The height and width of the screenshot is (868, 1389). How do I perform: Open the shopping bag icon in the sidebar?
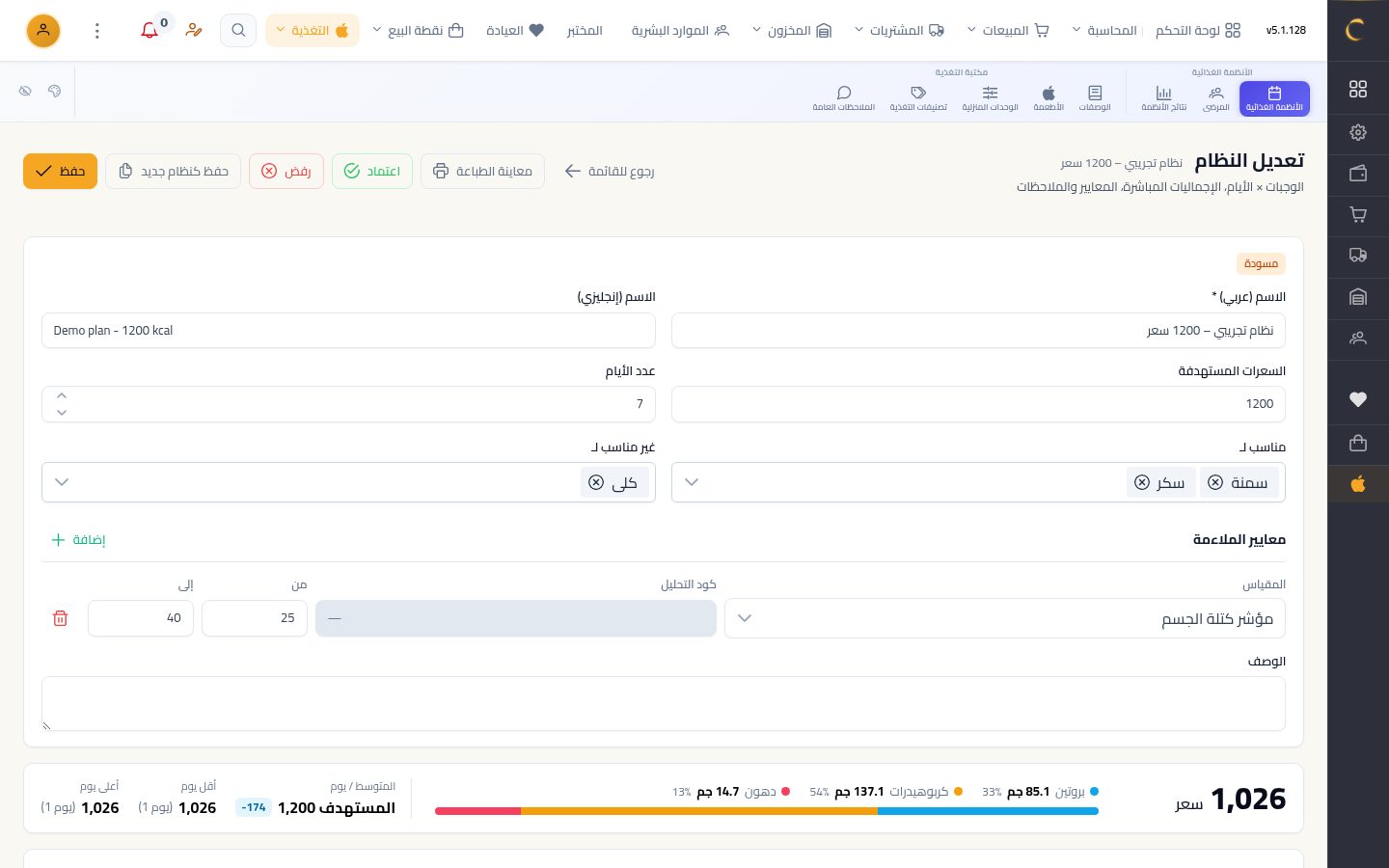pos(1358,443)
